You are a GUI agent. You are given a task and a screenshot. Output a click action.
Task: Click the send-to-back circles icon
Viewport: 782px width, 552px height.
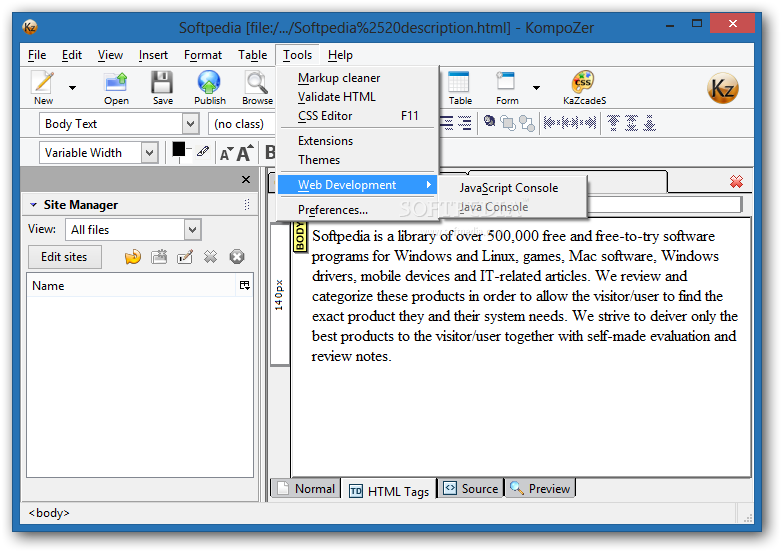(527, 123)
